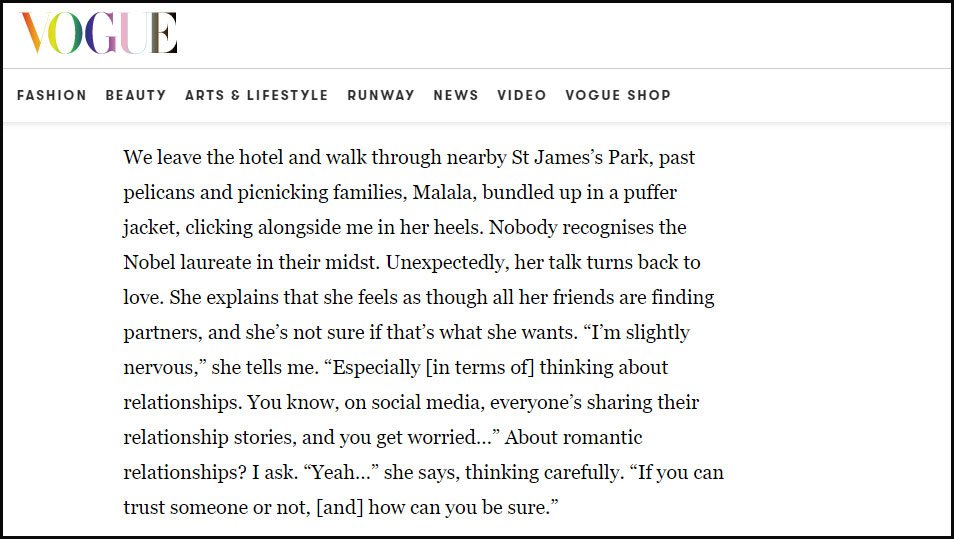Click the bracketed "[in terms of]" text
The width and height of the screenshot is (954, 539).
480,368
